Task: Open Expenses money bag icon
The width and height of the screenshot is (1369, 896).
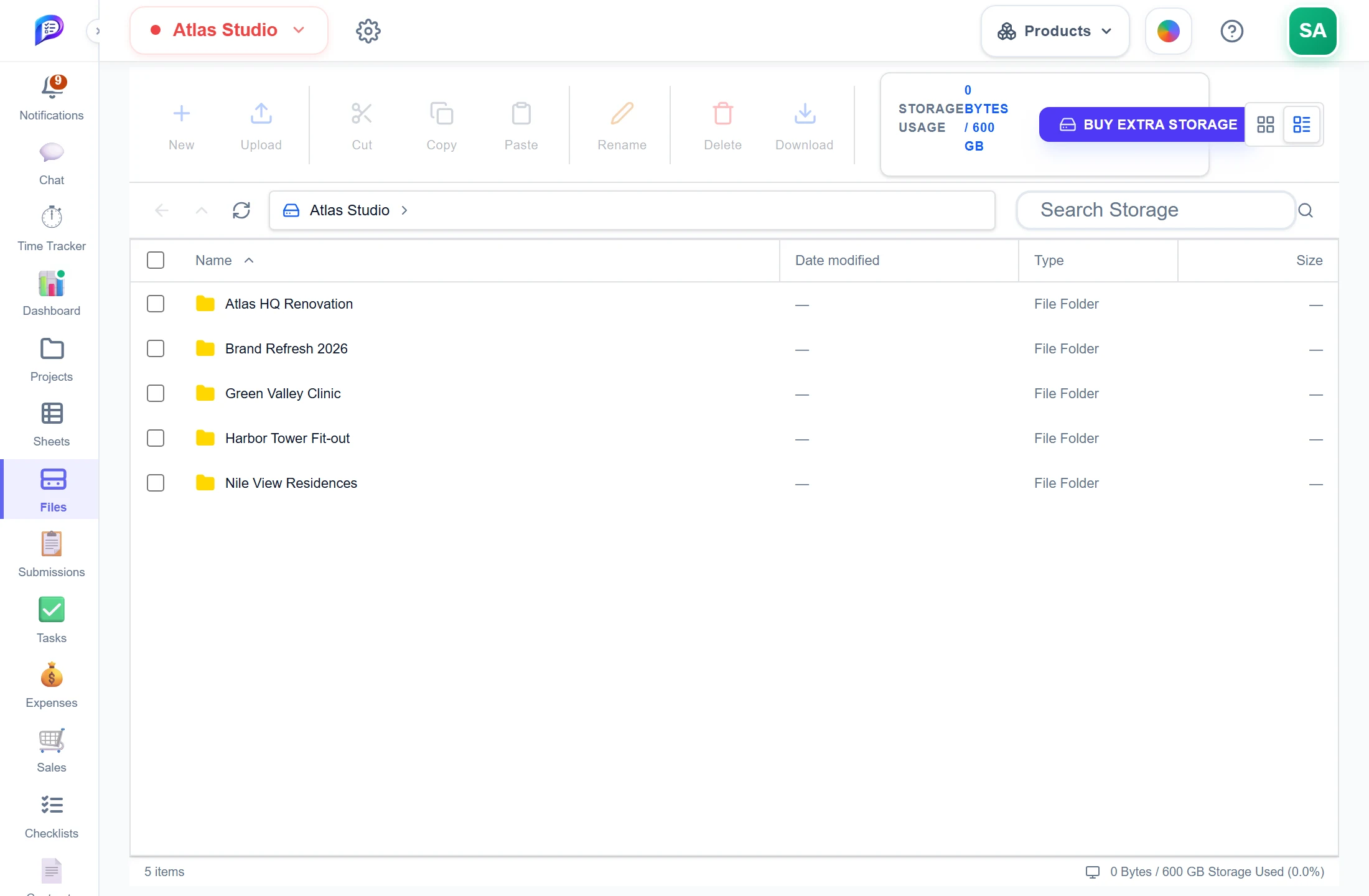Action: tap(52, 675)
